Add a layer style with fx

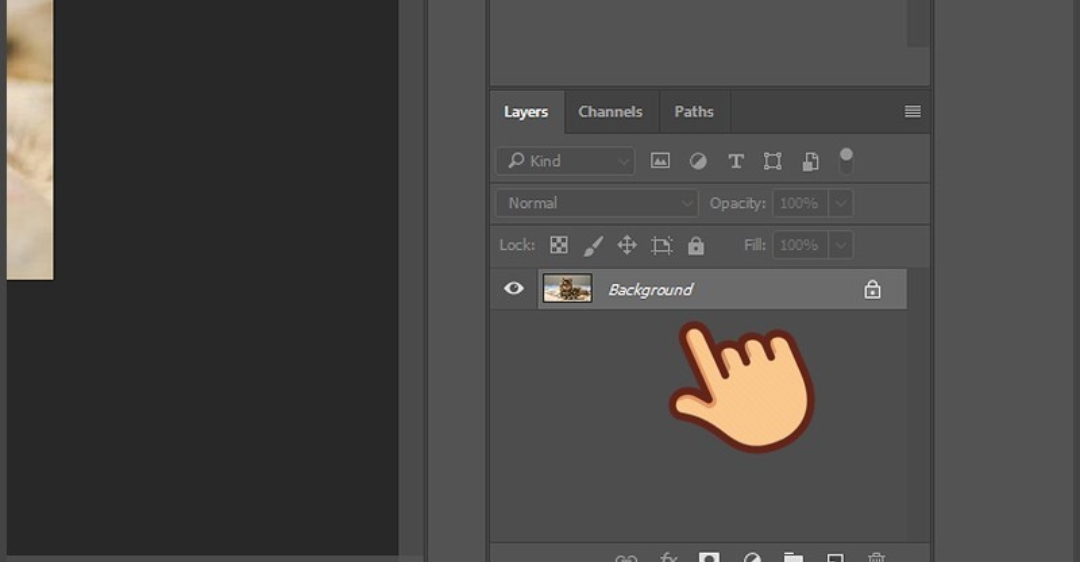point(668,558)
